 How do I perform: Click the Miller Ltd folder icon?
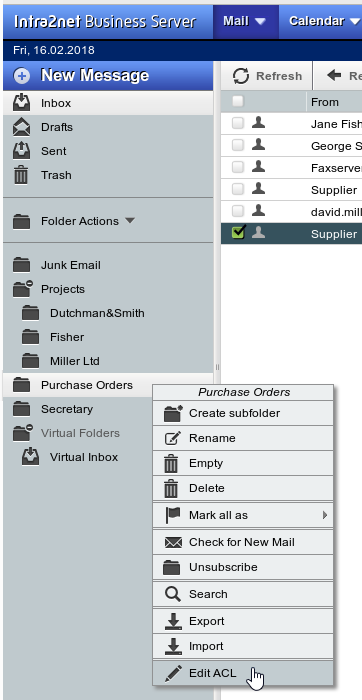30,361
